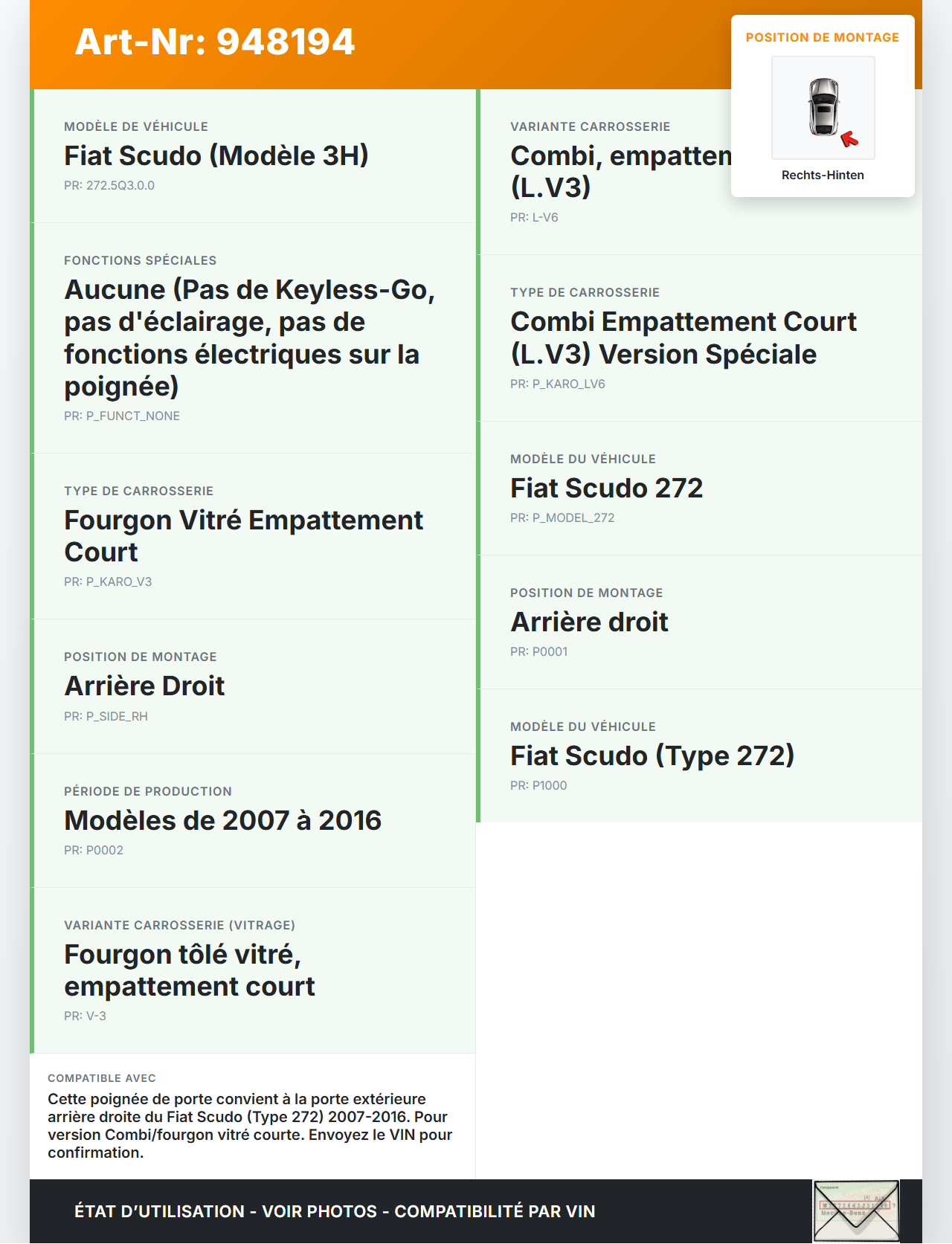Click the Compatible avec description paragraph
The image size is (952, 1244).
250,1126
